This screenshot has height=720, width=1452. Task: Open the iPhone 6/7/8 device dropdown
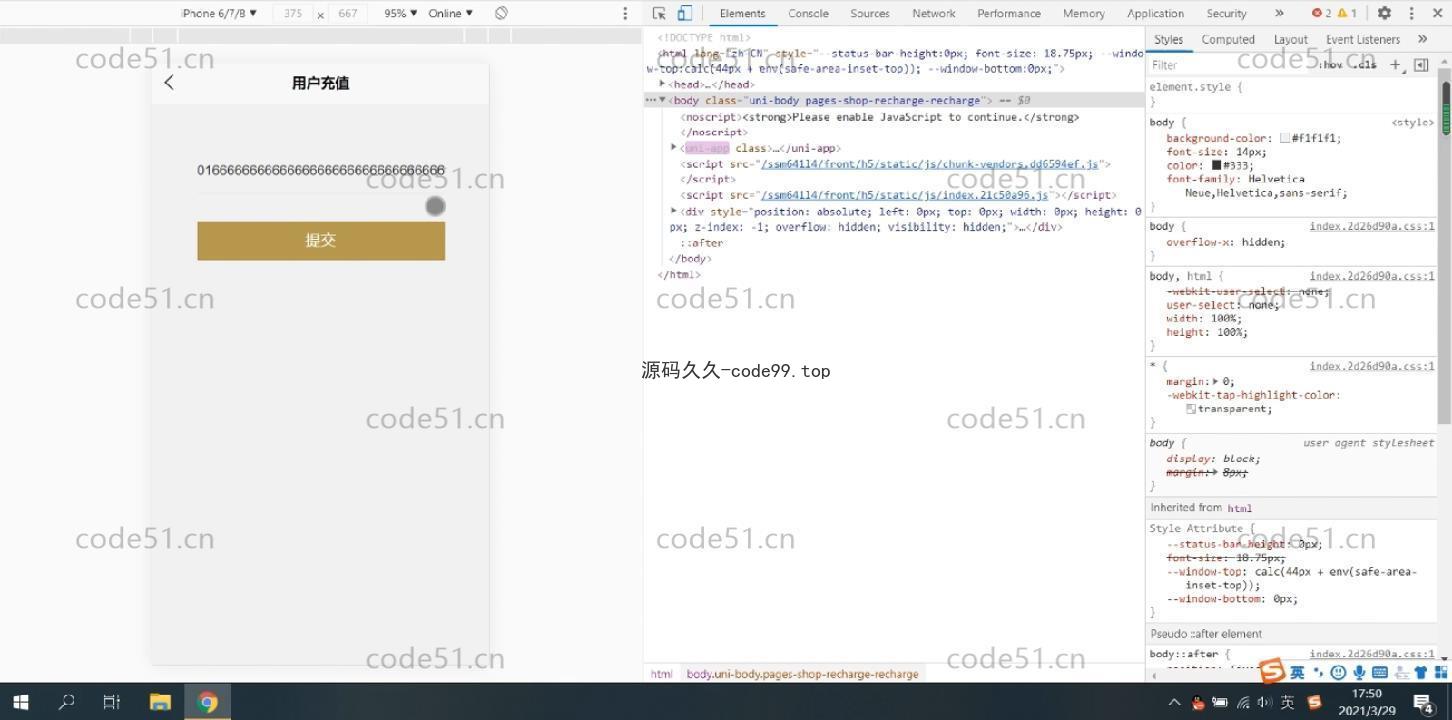[219, 13]
